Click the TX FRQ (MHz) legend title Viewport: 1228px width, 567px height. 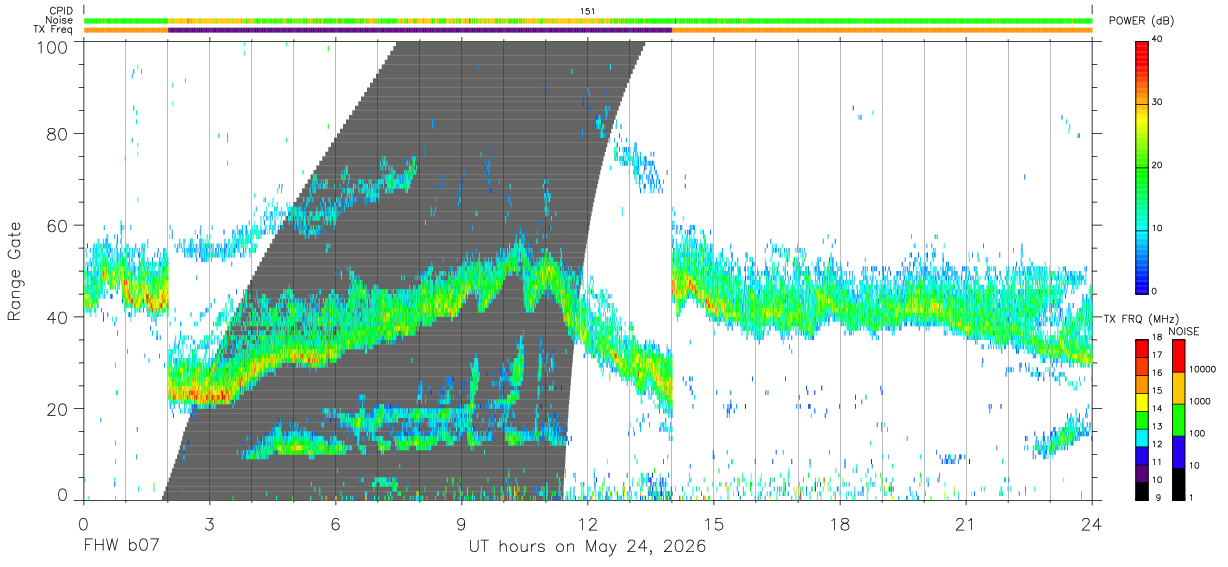coord(1142,319)
